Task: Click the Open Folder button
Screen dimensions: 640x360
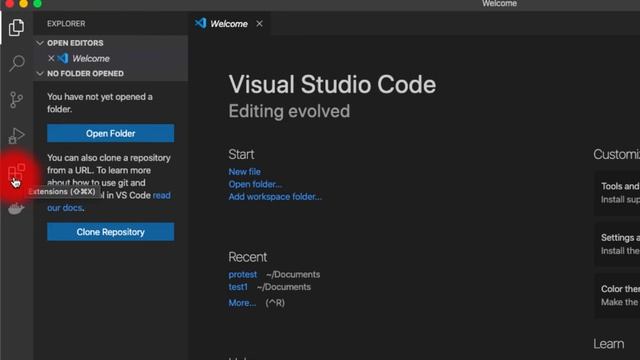Action: pos(111,133)
